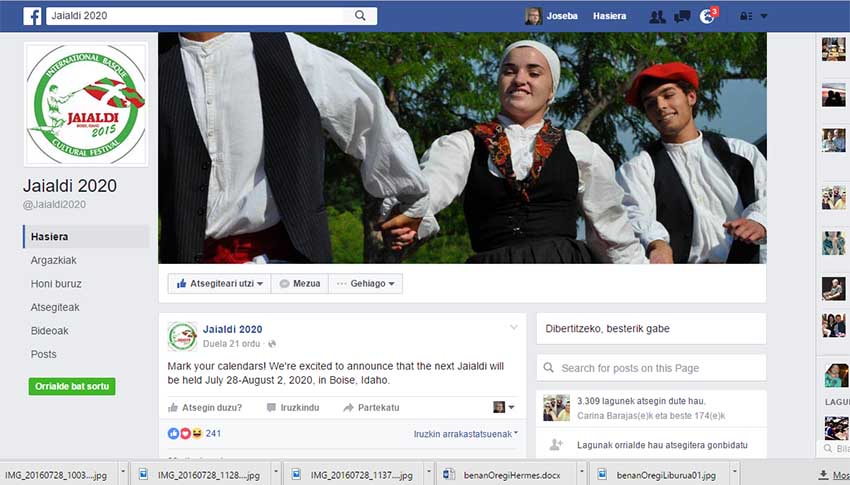850x485 pixels.
Task: Click Orrialde bat sortu green button
Action: (x=72, y=386)
